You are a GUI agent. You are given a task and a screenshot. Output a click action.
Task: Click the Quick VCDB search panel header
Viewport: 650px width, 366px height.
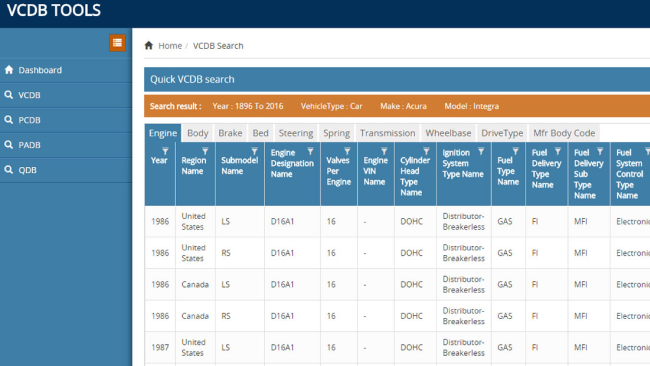click(x=397, y=79)
